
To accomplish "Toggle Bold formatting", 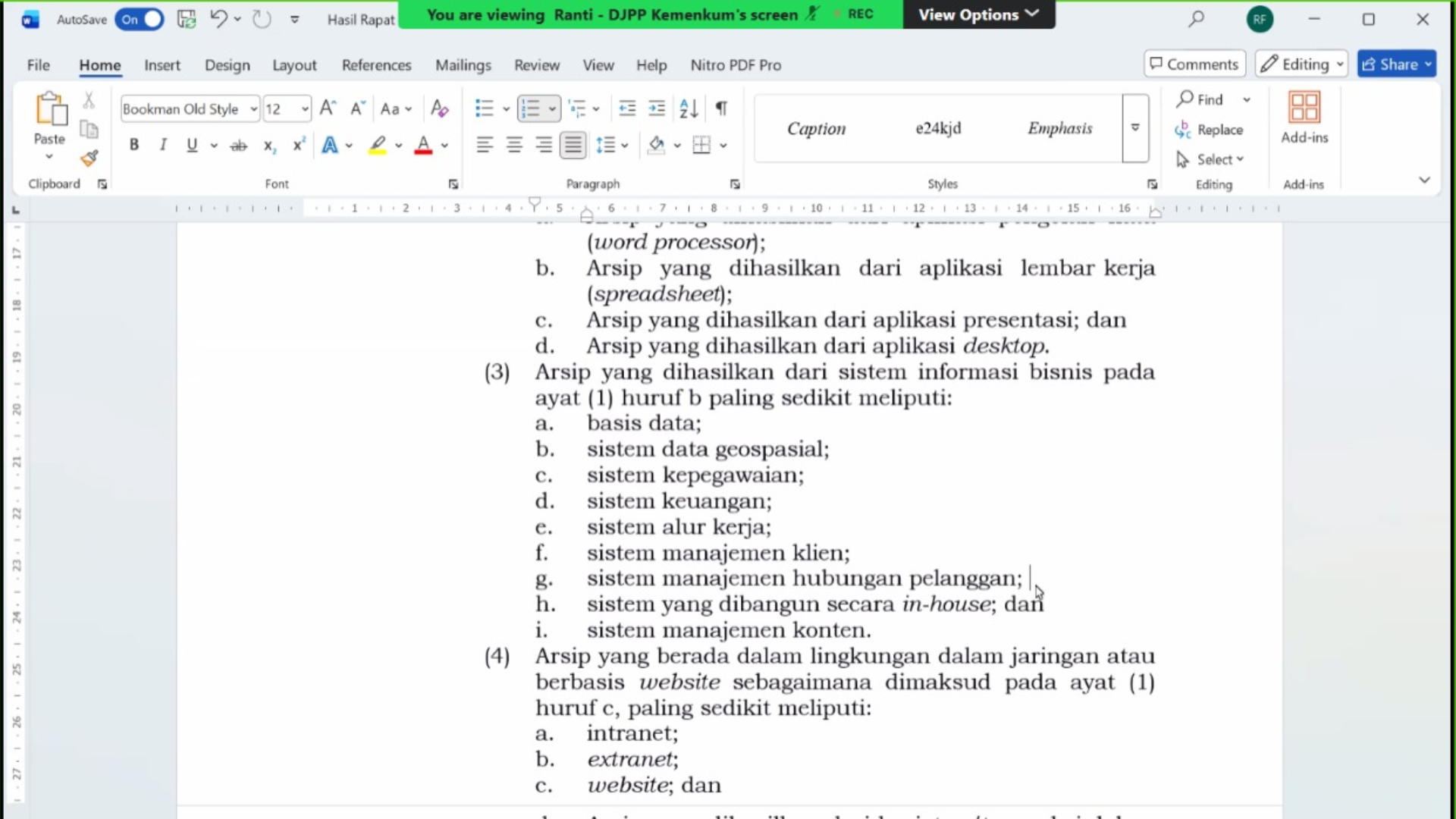I will coord(134,145).
